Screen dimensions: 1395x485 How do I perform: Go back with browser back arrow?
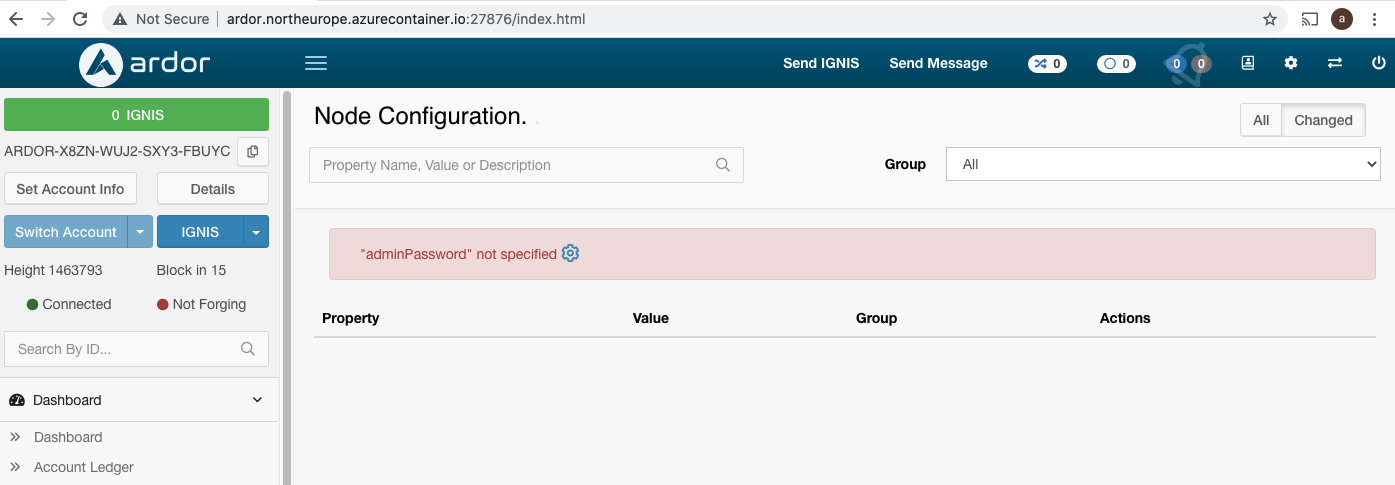pyautogui.click(x=16, y=19)
